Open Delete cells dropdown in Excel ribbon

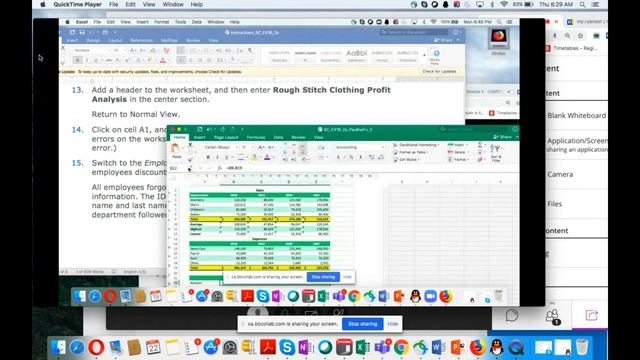click(x=458, y=152)
